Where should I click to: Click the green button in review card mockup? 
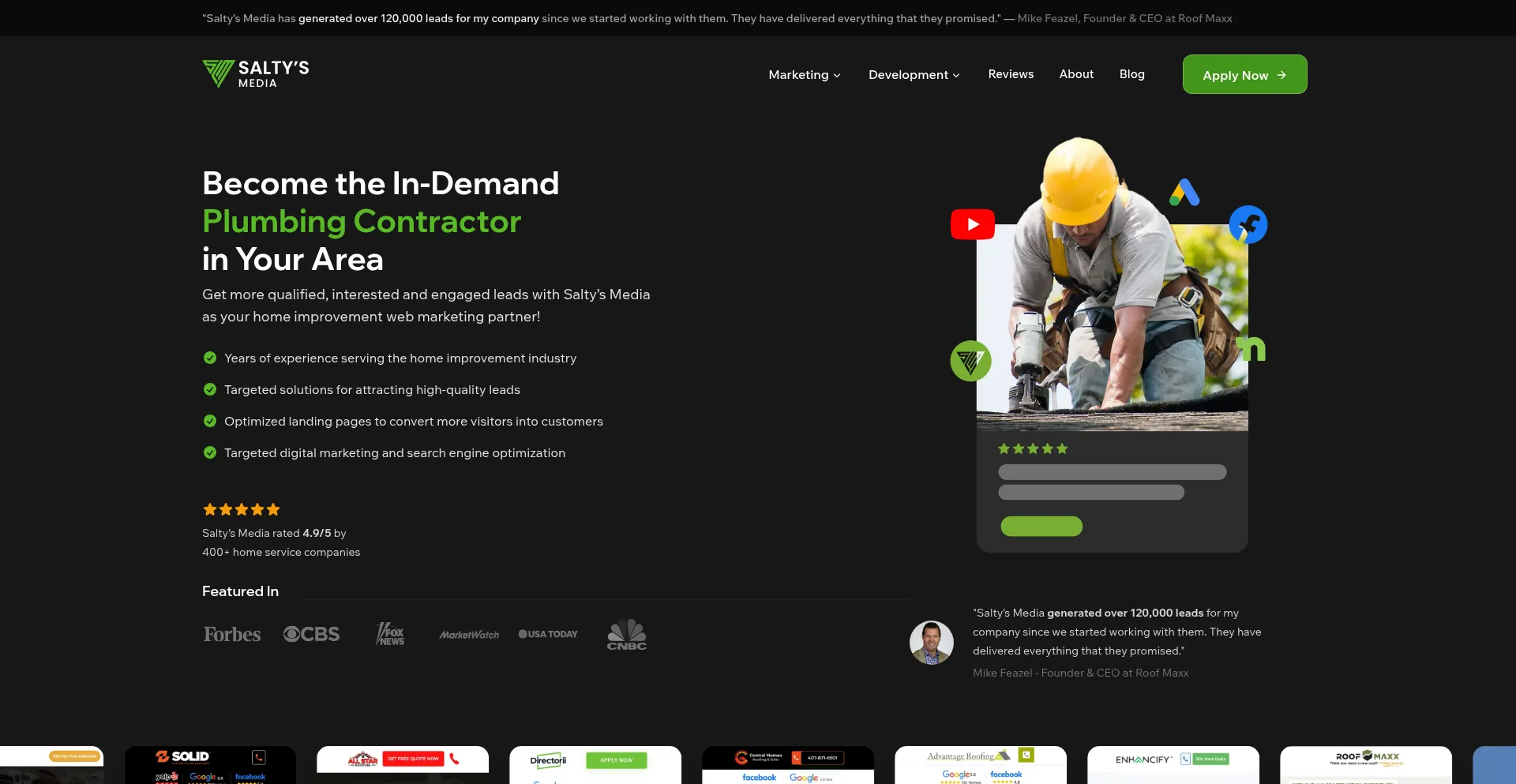click(1041, 526)
